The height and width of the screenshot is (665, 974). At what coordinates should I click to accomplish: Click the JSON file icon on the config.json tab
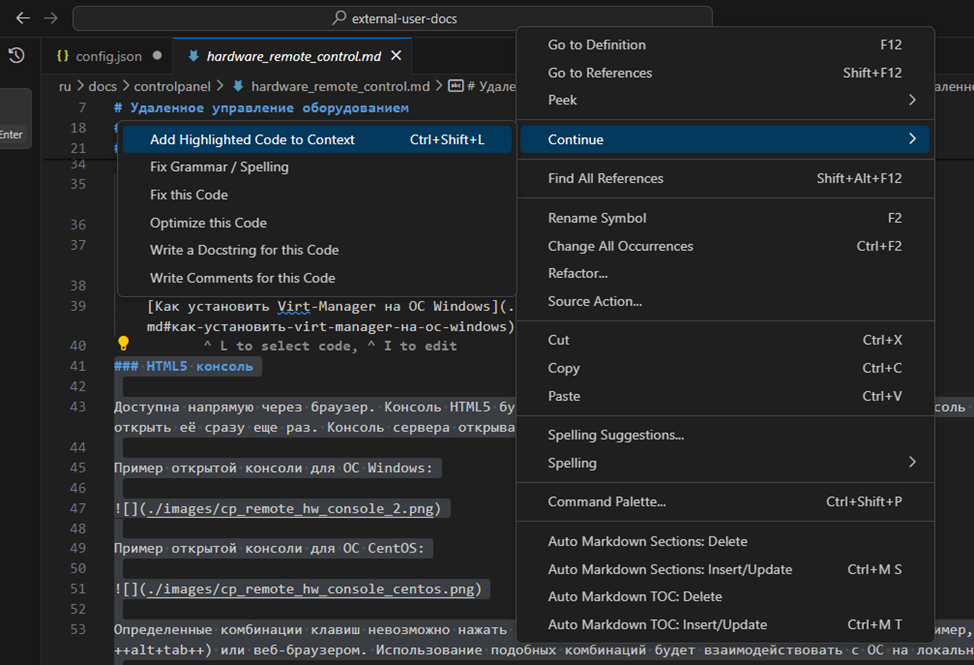pos(62,56)
